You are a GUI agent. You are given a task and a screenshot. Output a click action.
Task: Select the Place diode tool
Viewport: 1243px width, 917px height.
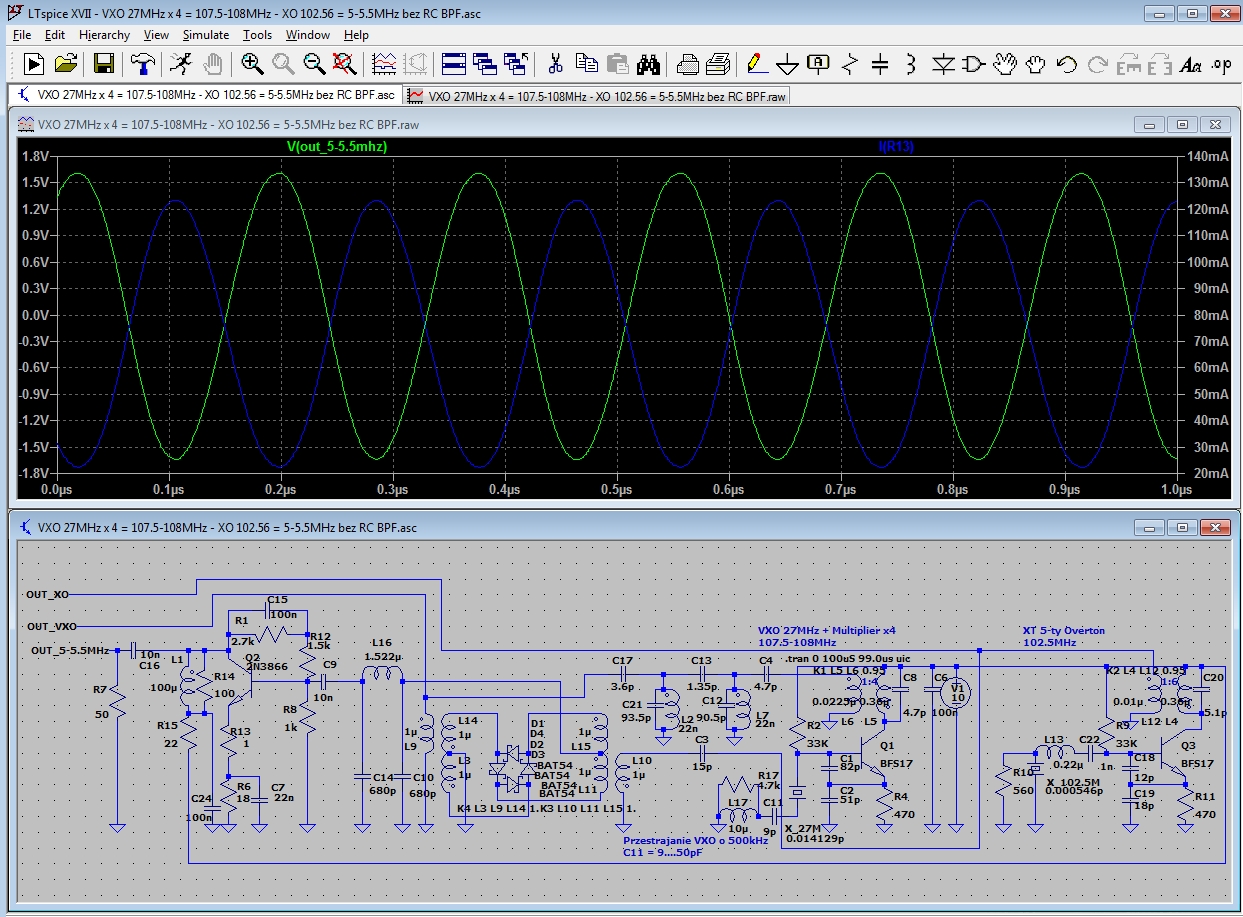click(x=942, y=65)
